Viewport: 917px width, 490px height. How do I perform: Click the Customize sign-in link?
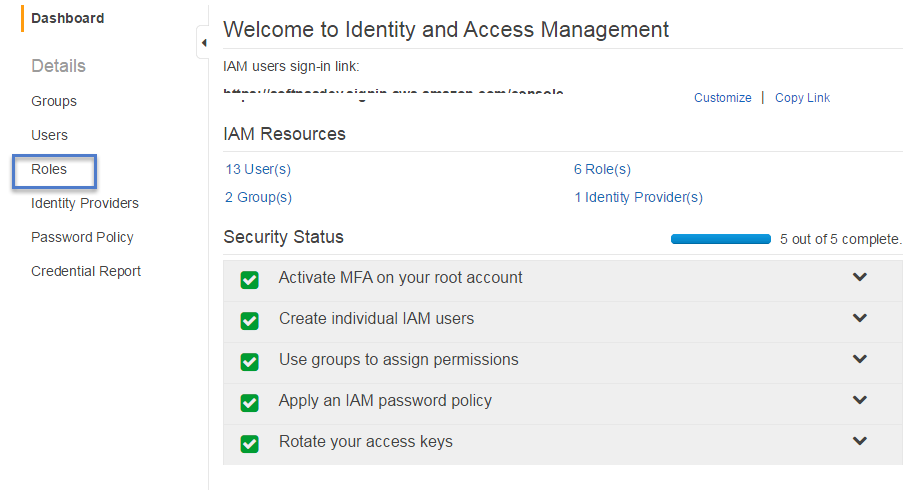[723, 98]
